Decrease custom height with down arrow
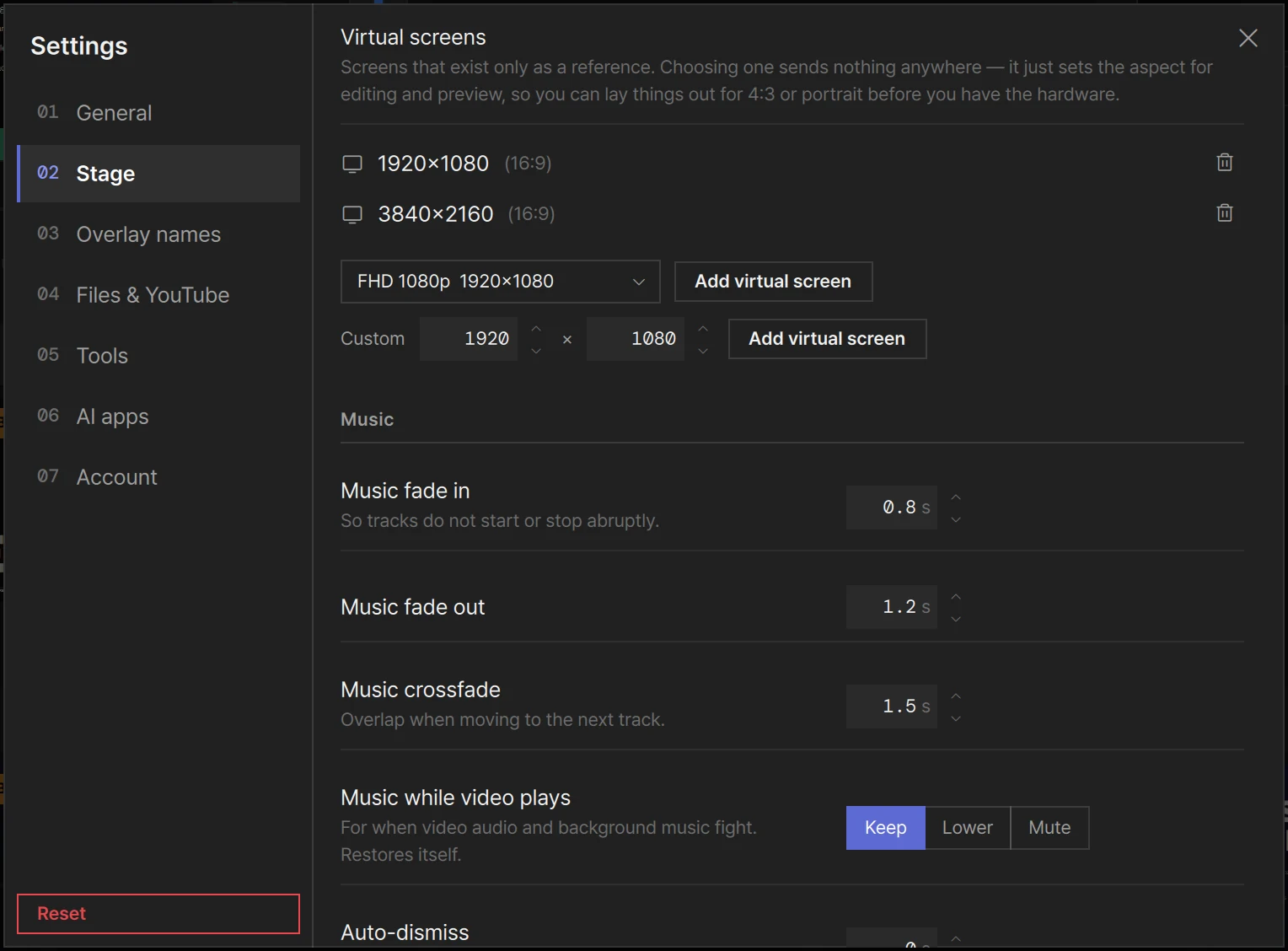The height and width of the screenshot is (951, 1288). [x=703, y=350]
